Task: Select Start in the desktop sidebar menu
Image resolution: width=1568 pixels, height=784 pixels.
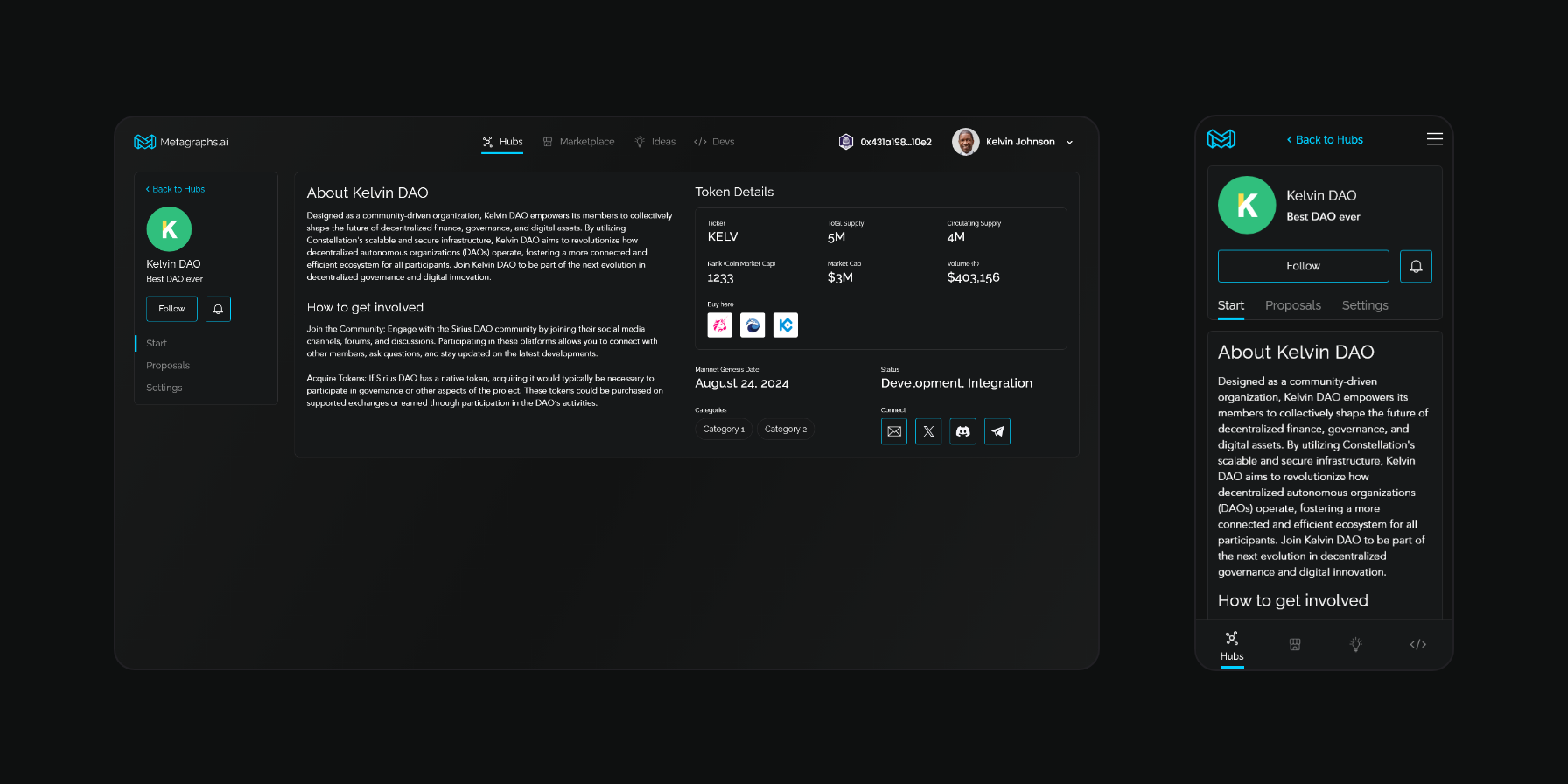Action: click(157, 343)
